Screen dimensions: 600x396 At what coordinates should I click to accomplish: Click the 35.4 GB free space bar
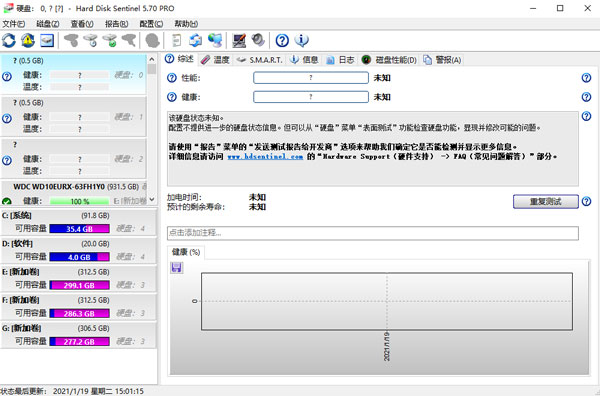point(79,229)
